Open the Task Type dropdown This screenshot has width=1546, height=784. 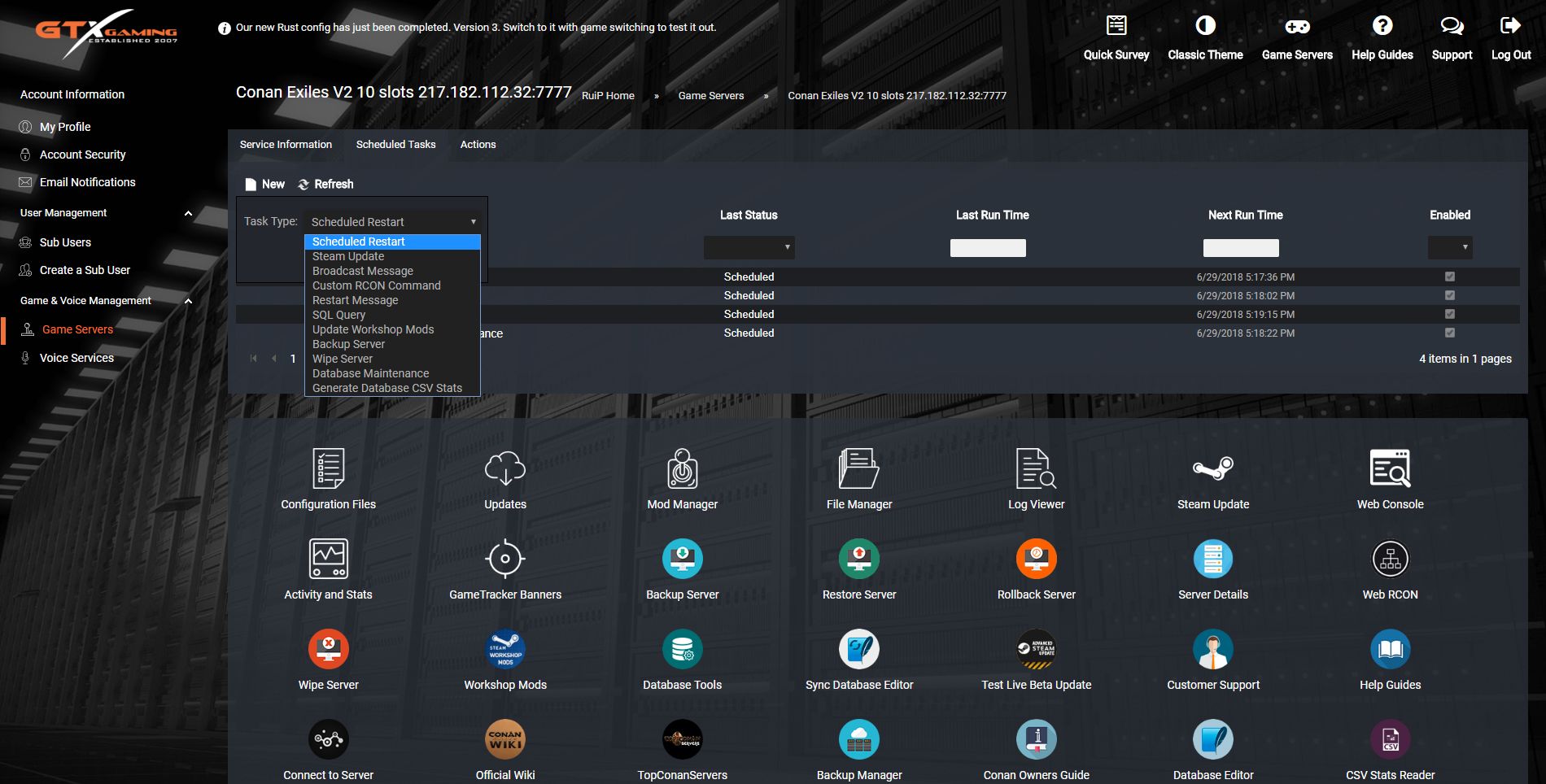click(x=392, y=221)
